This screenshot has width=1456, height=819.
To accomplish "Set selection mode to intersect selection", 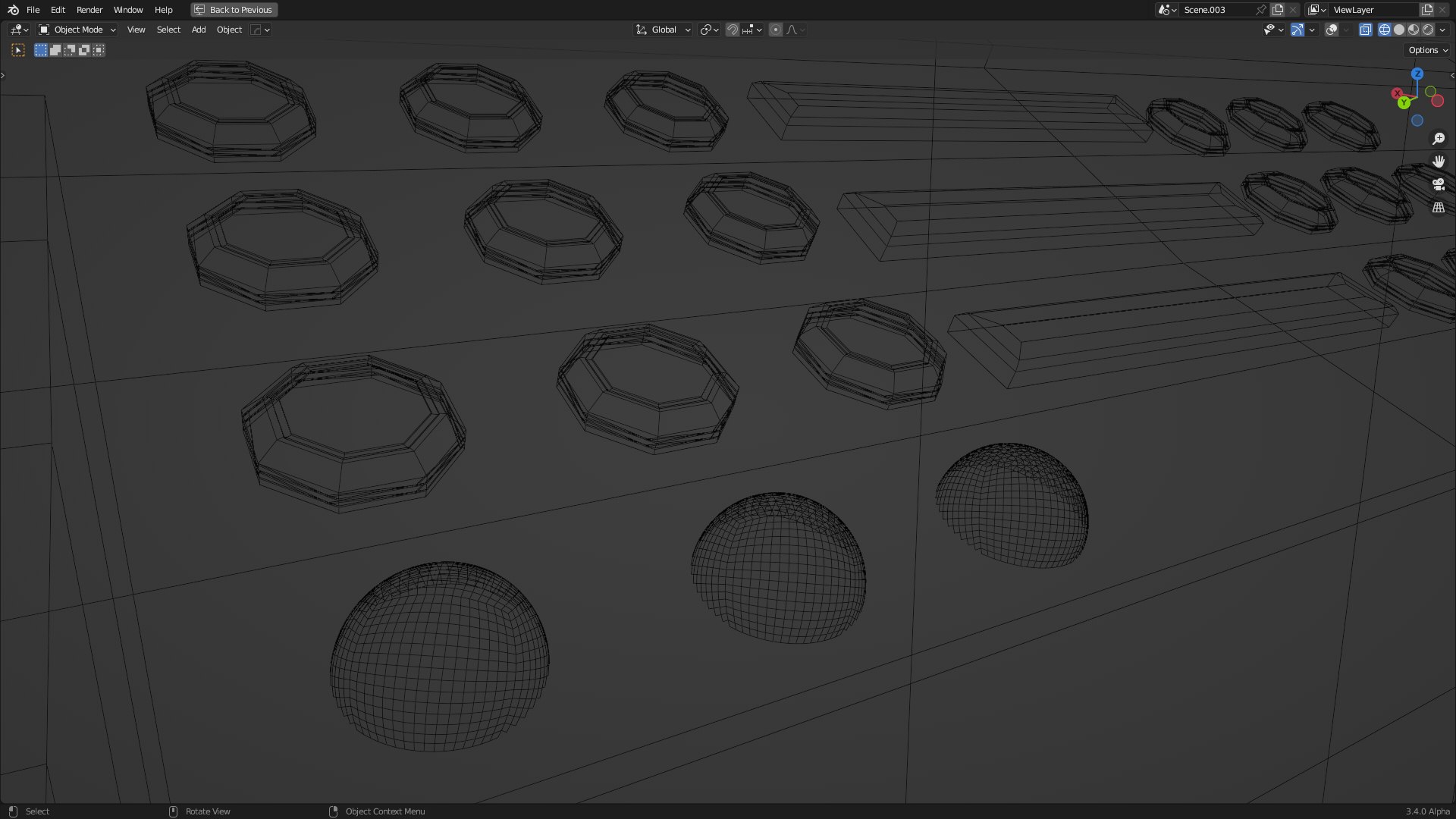I will tap(99, 50).
